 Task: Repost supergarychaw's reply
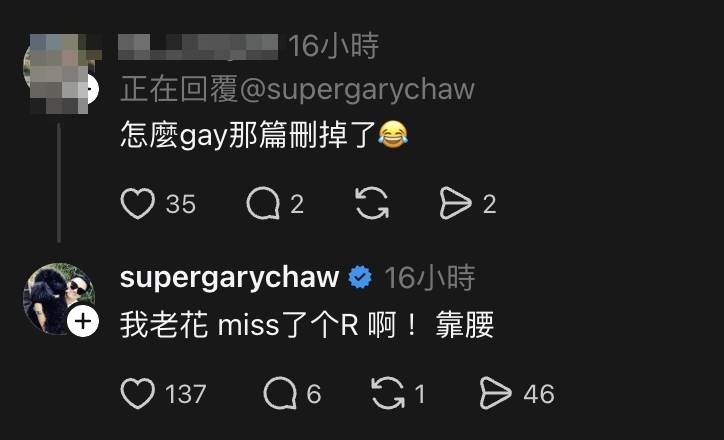coord(388,393)
